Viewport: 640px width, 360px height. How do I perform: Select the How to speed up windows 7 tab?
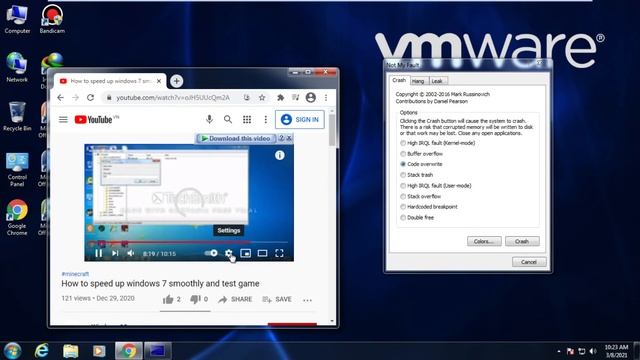(111, 81)
